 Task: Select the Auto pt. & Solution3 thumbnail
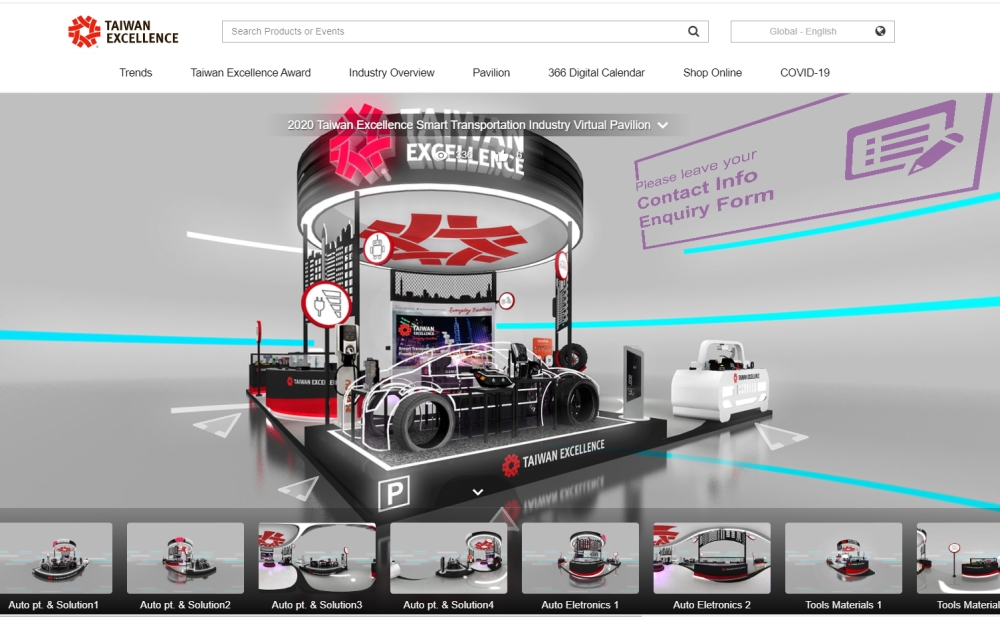pos(317,559)
